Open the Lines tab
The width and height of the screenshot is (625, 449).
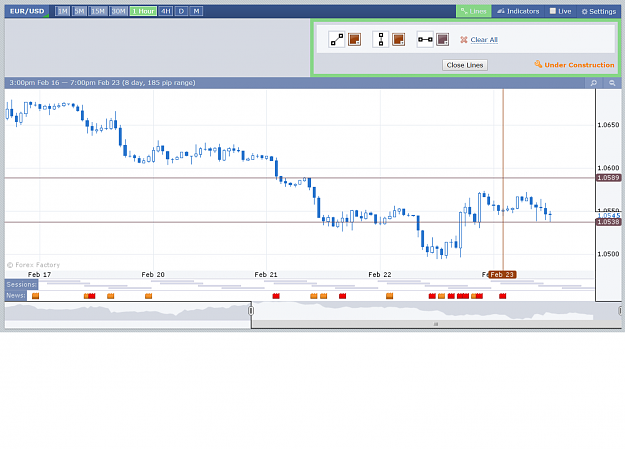point(474,11)
